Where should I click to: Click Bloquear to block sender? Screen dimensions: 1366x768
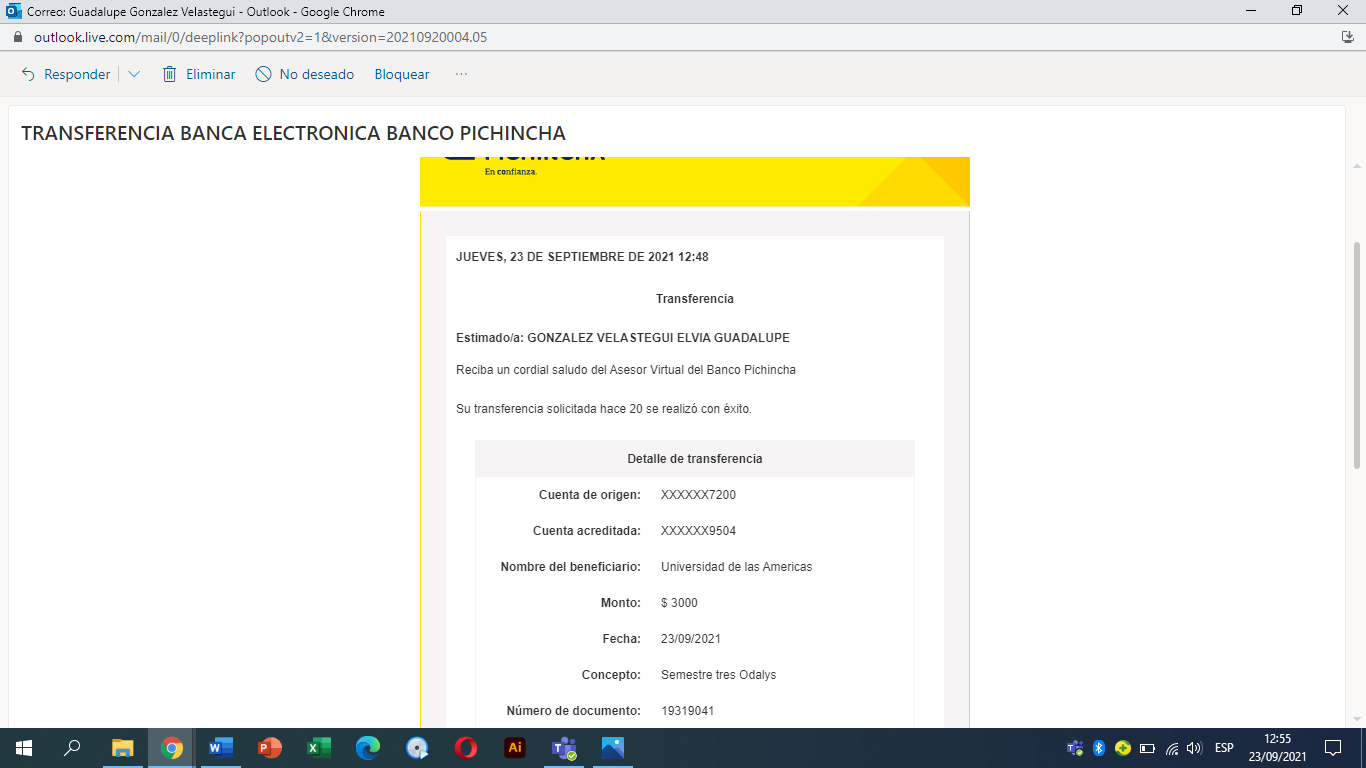point(402,74)
